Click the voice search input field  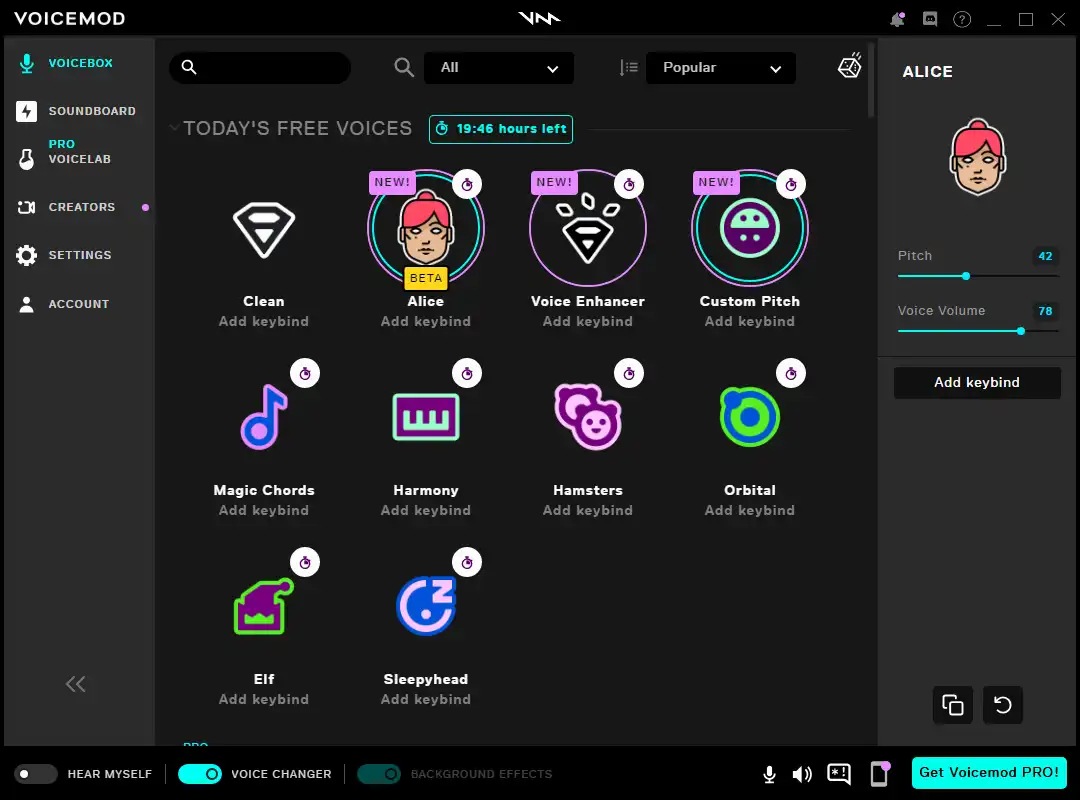260,68
